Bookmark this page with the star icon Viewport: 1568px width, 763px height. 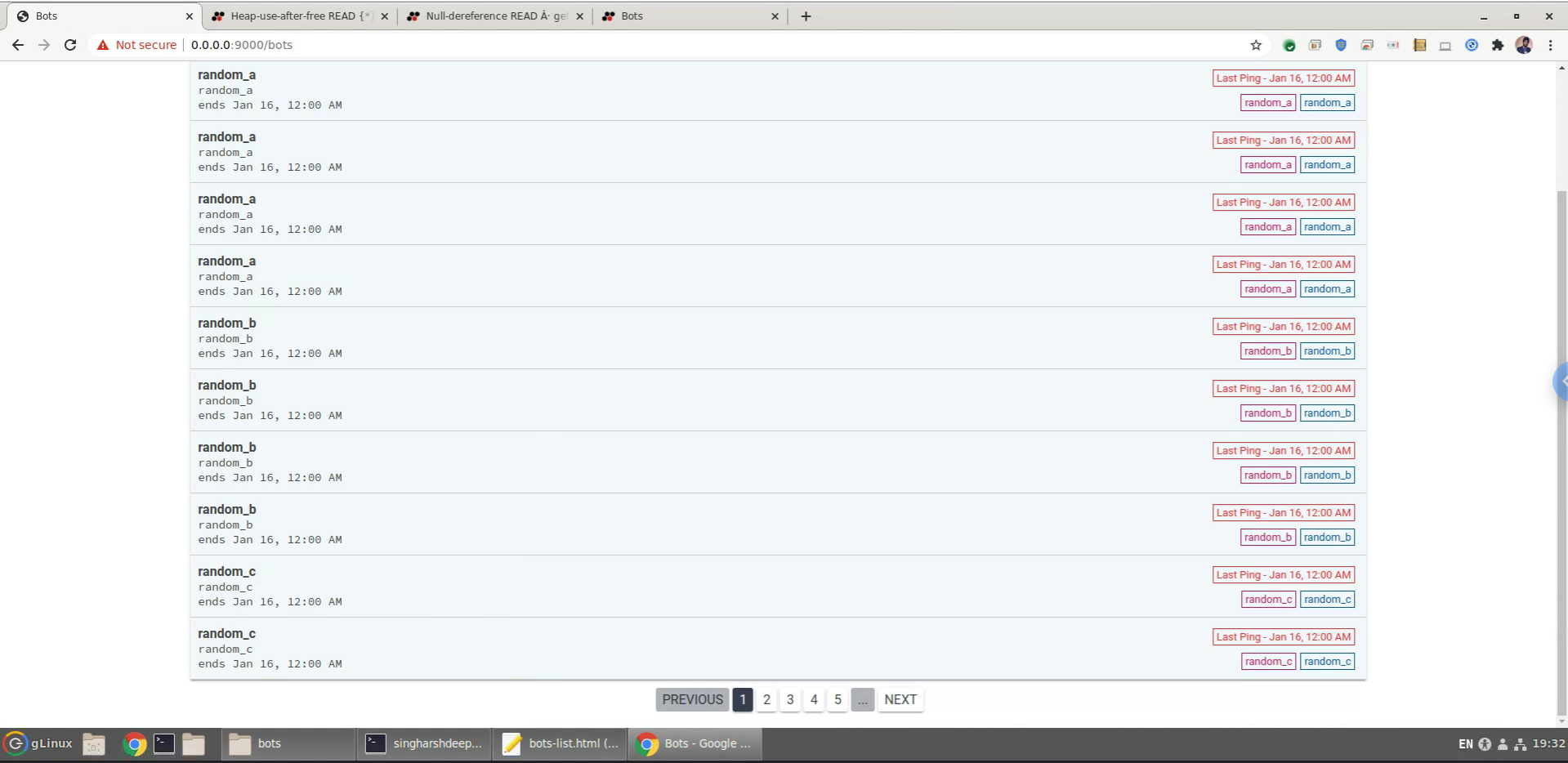pos(1256,45)
